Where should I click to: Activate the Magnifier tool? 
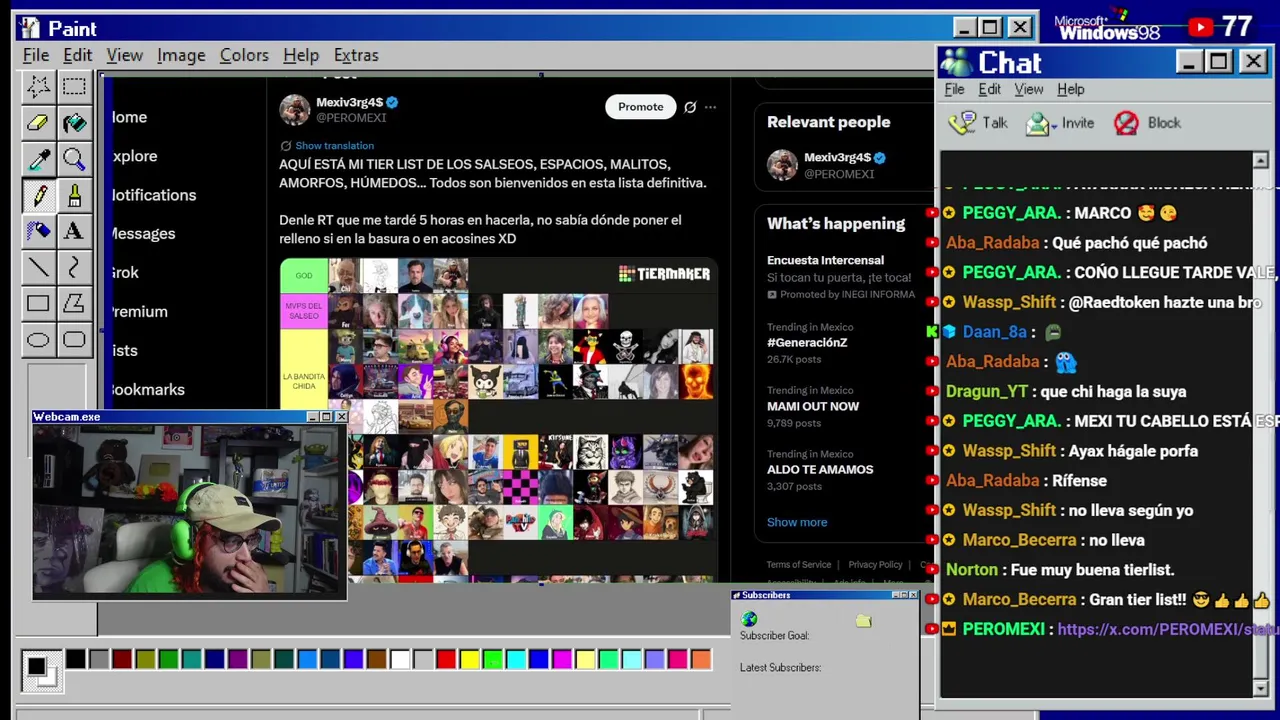[74, 159]
